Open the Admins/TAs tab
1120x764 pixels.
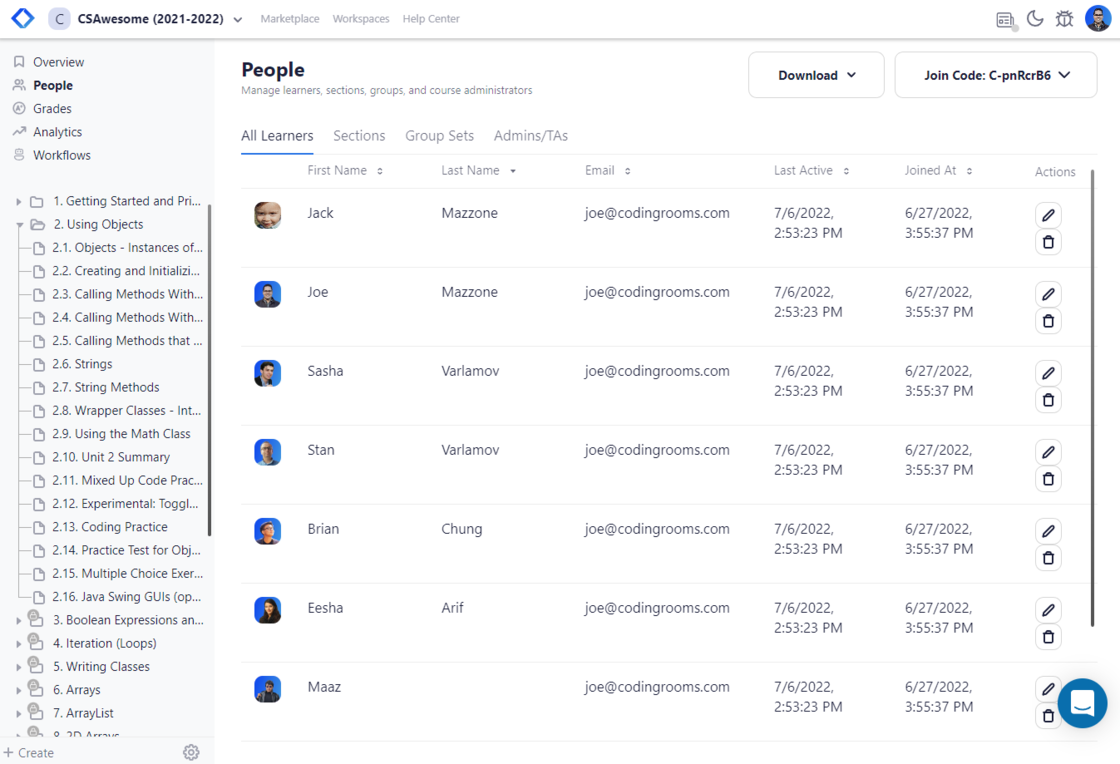pyautogui.click(x=531, y=136)
